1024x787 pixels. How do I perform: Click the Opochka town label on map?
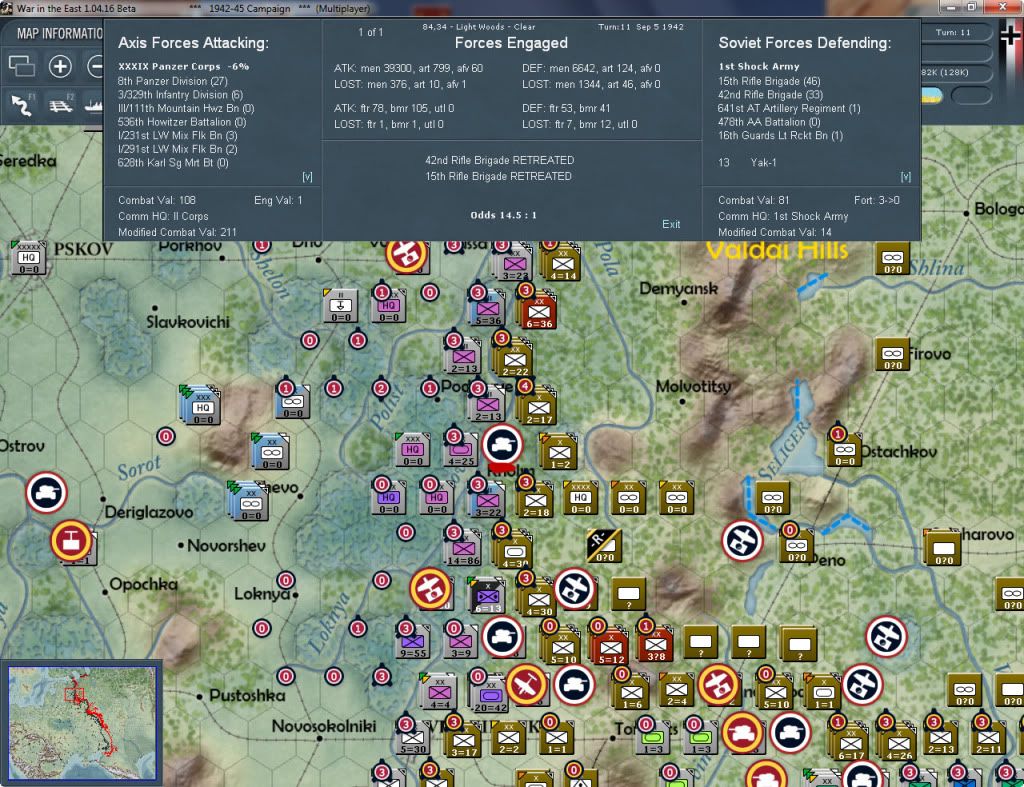coord(143,584)
